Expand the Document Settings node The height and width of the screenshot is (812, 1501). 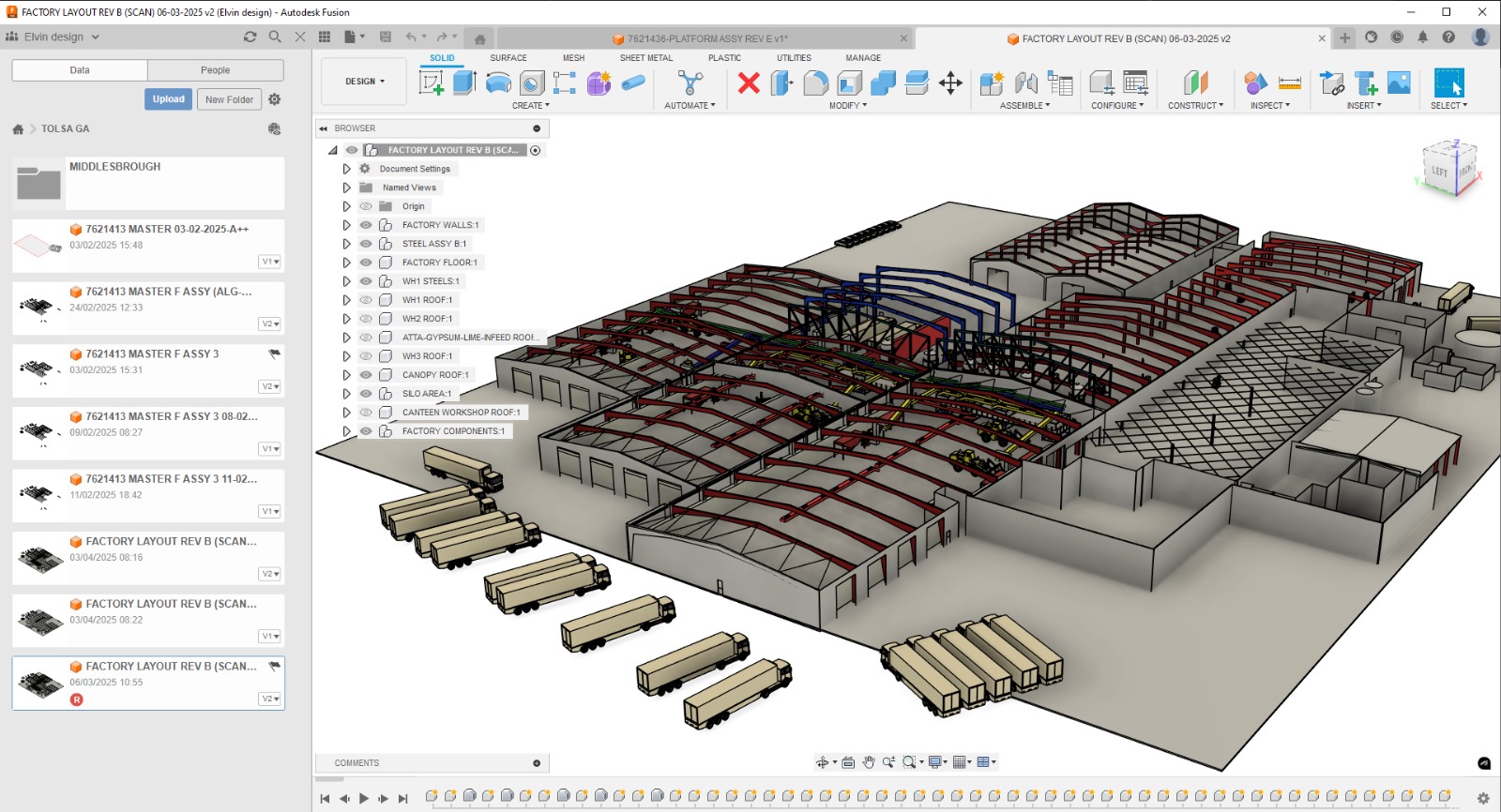(346, 169)
